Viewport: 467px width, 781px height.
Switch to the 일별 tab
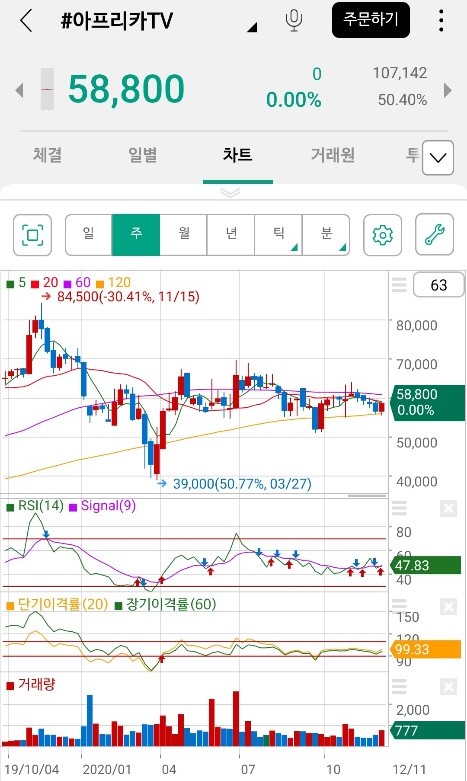pyautogui.click(x=143, y=155)
